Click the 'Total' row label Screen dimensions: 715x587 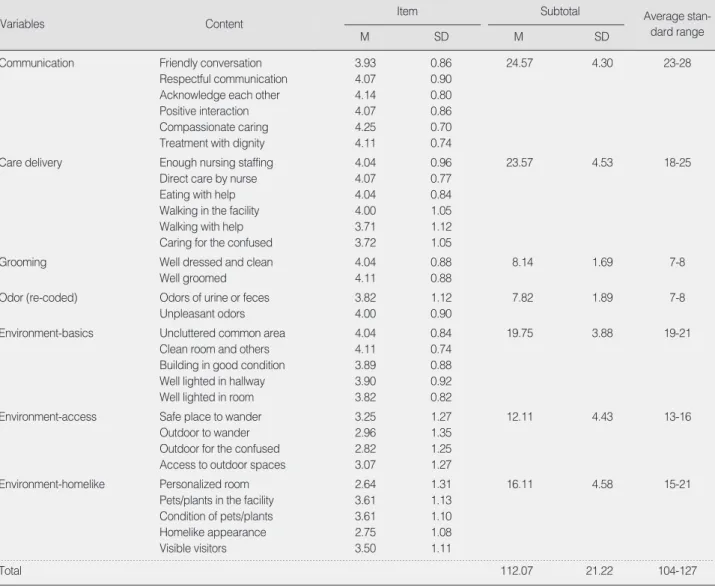coord(11,571)
